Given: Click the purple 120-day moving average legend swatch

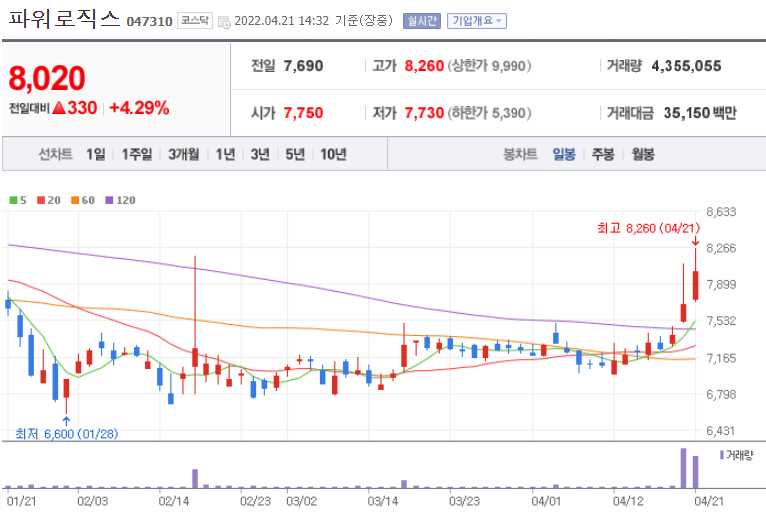Looking at the screenshot, I should pyautogui.click(x=109, y=200).
